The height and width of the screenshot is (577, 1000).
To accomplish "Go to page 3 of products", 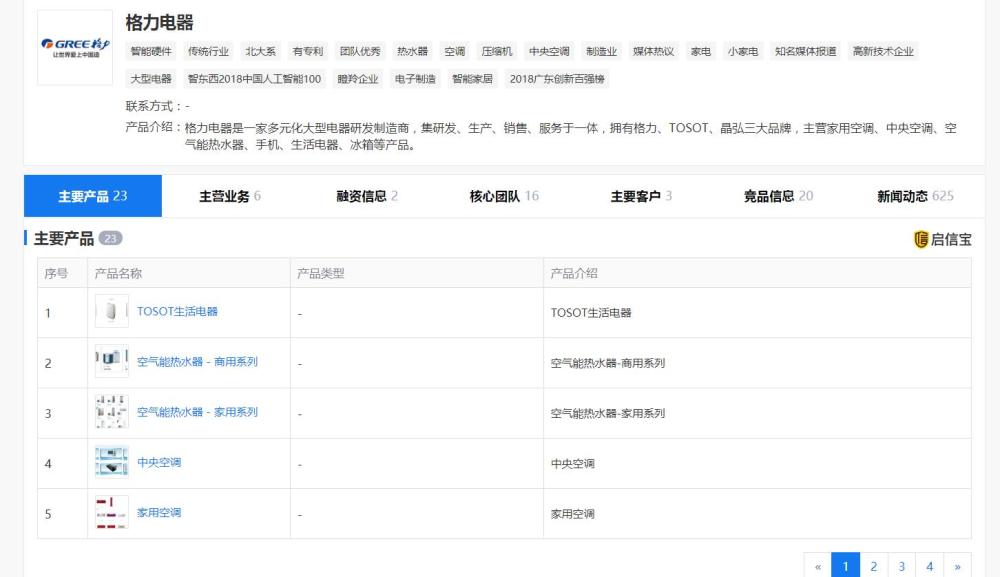I will pyautogui.click(x=902, y=566).
